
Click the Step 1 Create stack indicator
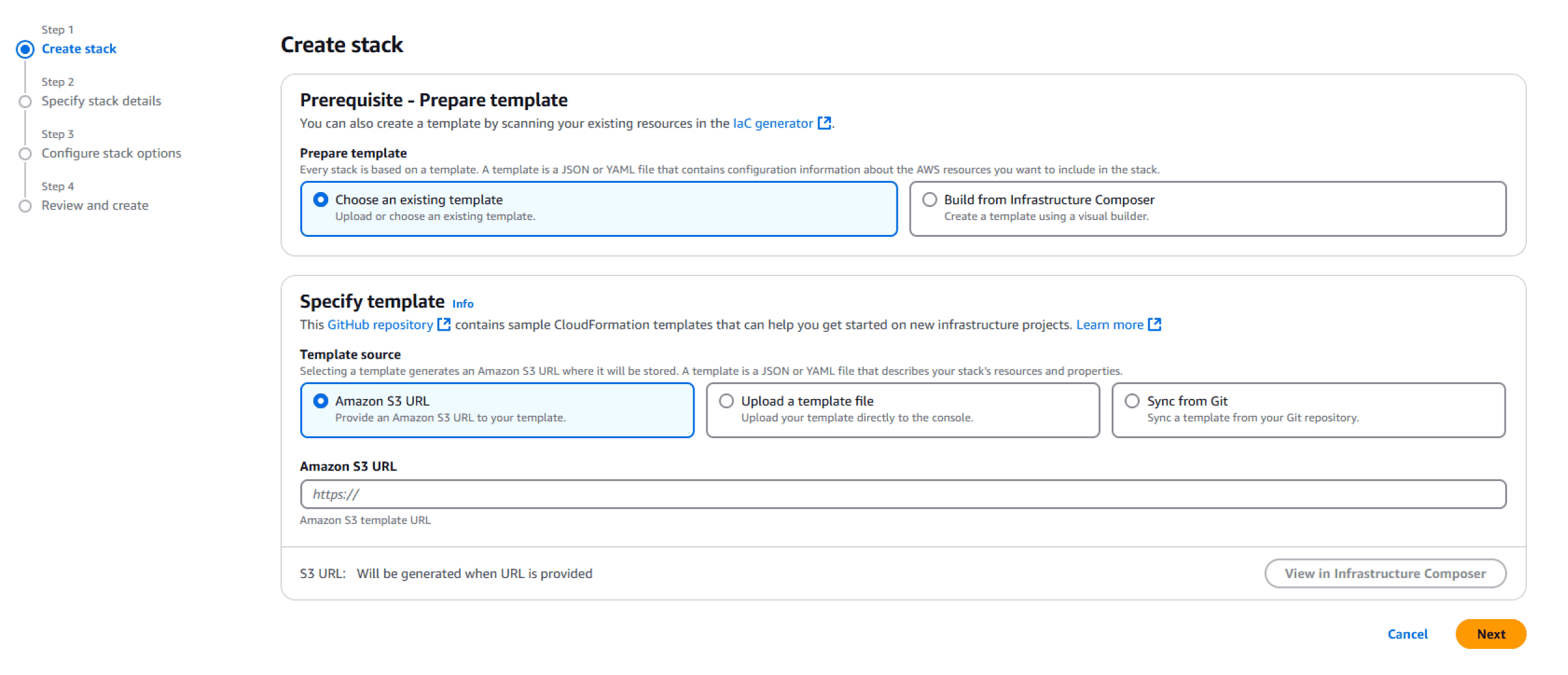25,49
